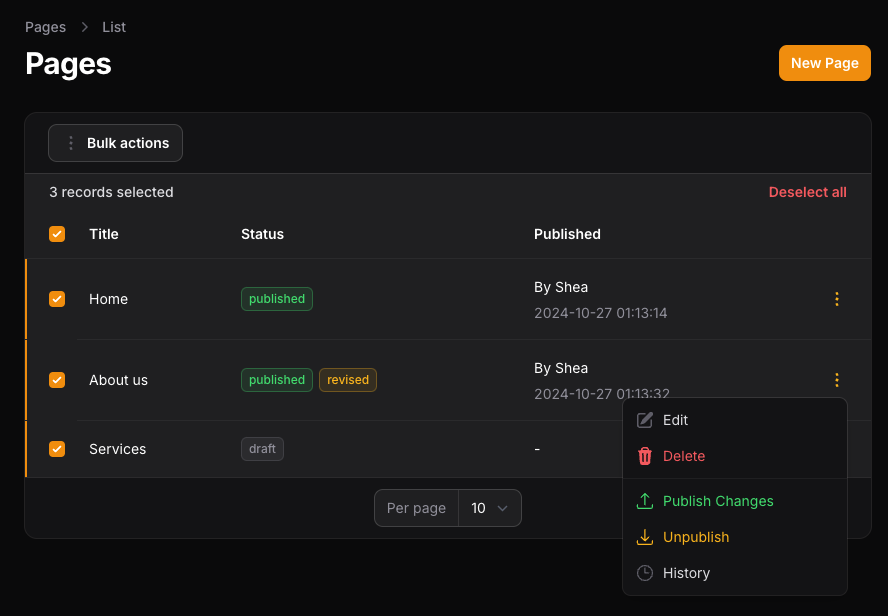Go to Pages in the breadcrumb

(x=45, y=27)
